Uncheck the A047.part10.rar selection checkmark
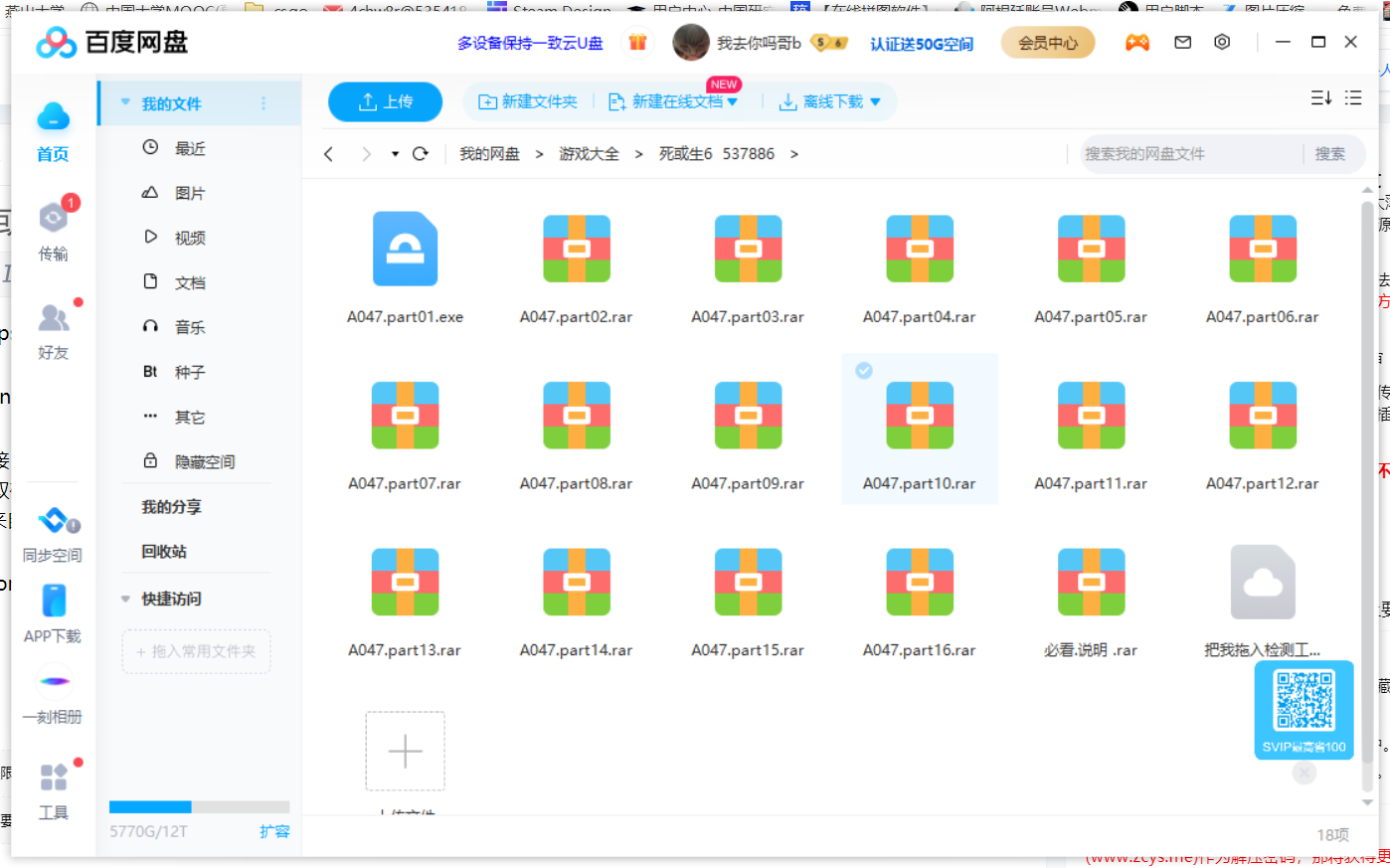Screen dimensions: 1390x868 tap(864, 371)
